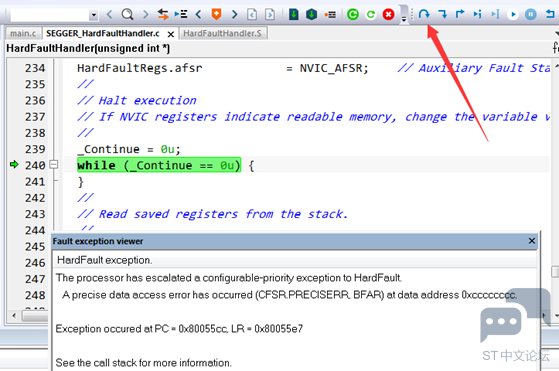The height and width of the screenshot is (371, 559).
Task: Switch to the HardFaultHandler.S tab
Action: pyautogui.click(x=222, y=34)
